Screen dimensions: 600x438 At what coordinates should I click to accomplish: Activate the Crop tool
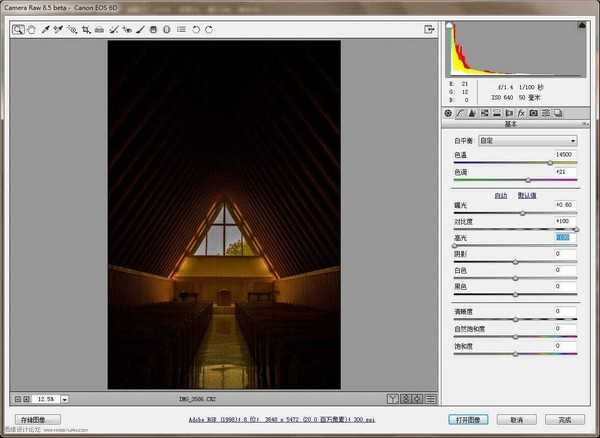point(86,30)
